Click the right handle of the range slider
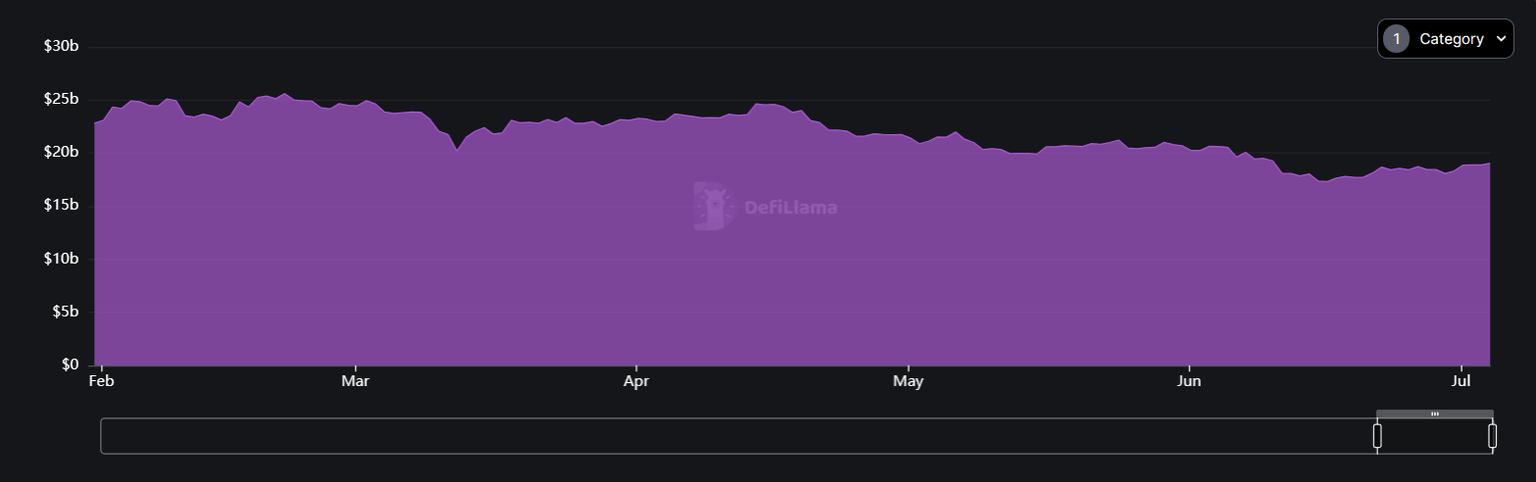This screenshot has width=1536, height=482. tap(1492, 436)
